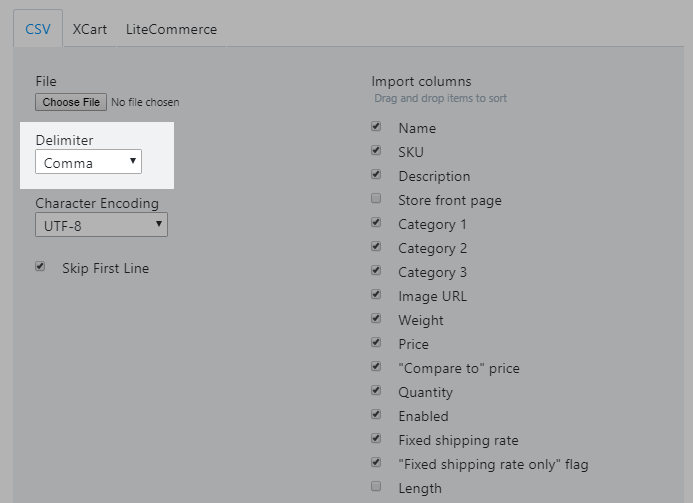This screenshot has width=693, height=503.
Task: Toggle the Enabled column checkbox
Action: [x=376, y=415]
